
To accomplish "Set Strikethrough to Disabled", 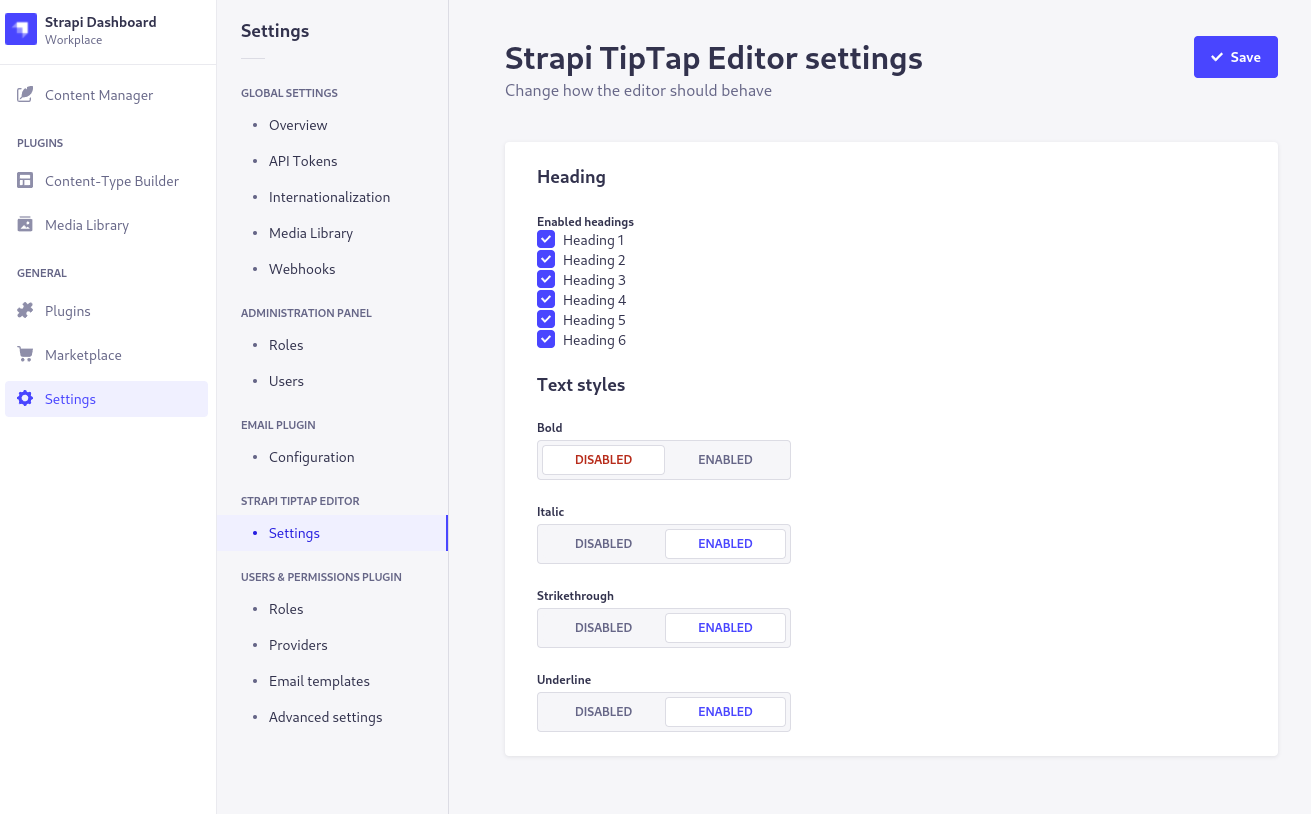I will click(603, 628).
